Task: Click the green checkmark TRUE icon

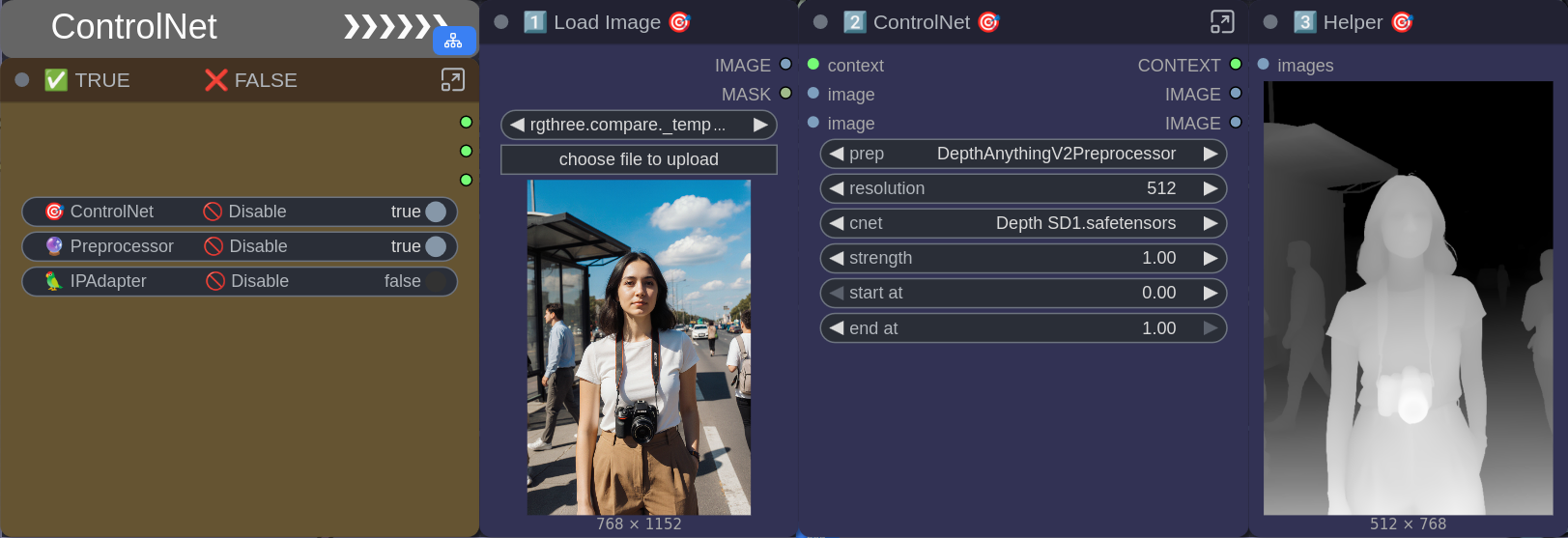Action: click(56, 80)
